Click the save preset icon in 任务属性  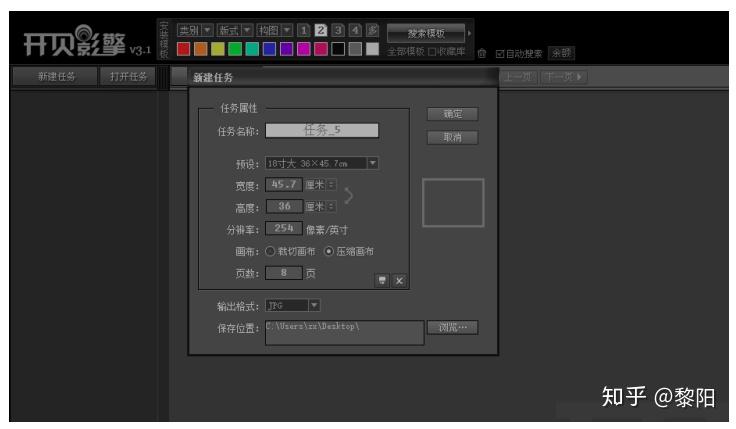pos(382,281)
